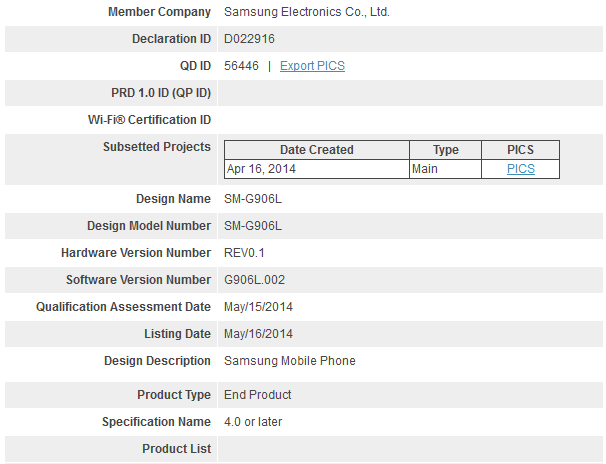Select the software version G906L.002
This screenshot has width=606, height=464.
254,280
